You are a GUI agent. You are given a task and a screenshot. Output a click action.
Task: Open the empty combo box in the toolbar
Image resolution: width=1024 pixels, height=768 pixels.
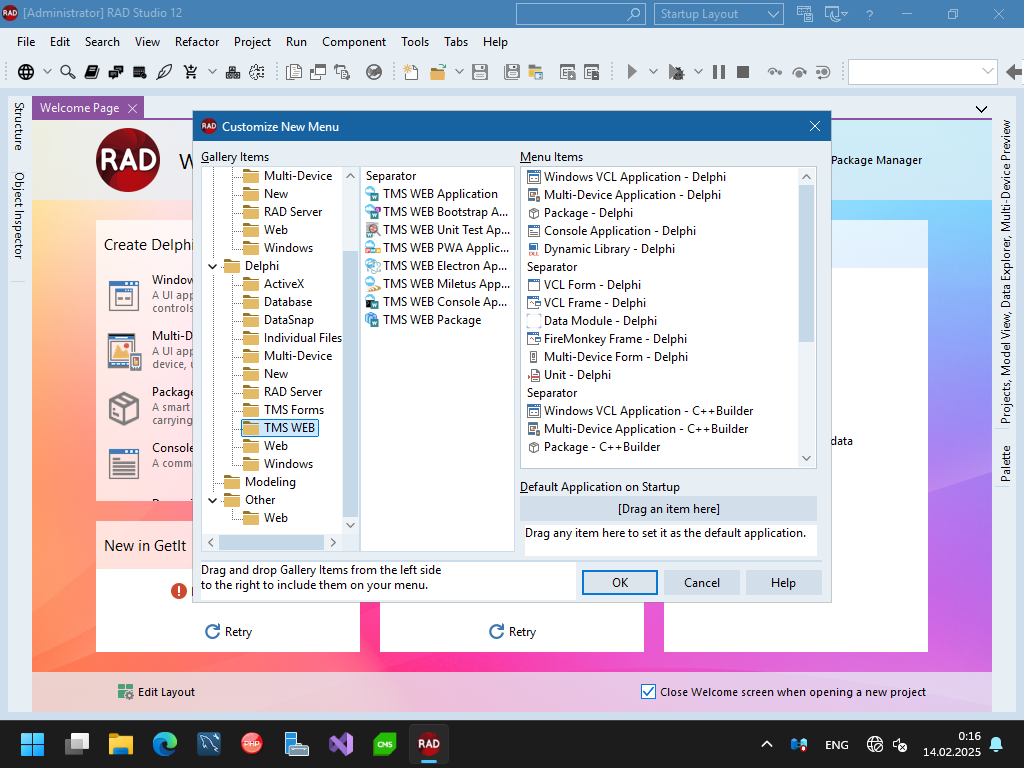pyautogui.click(x=922, y=72)
